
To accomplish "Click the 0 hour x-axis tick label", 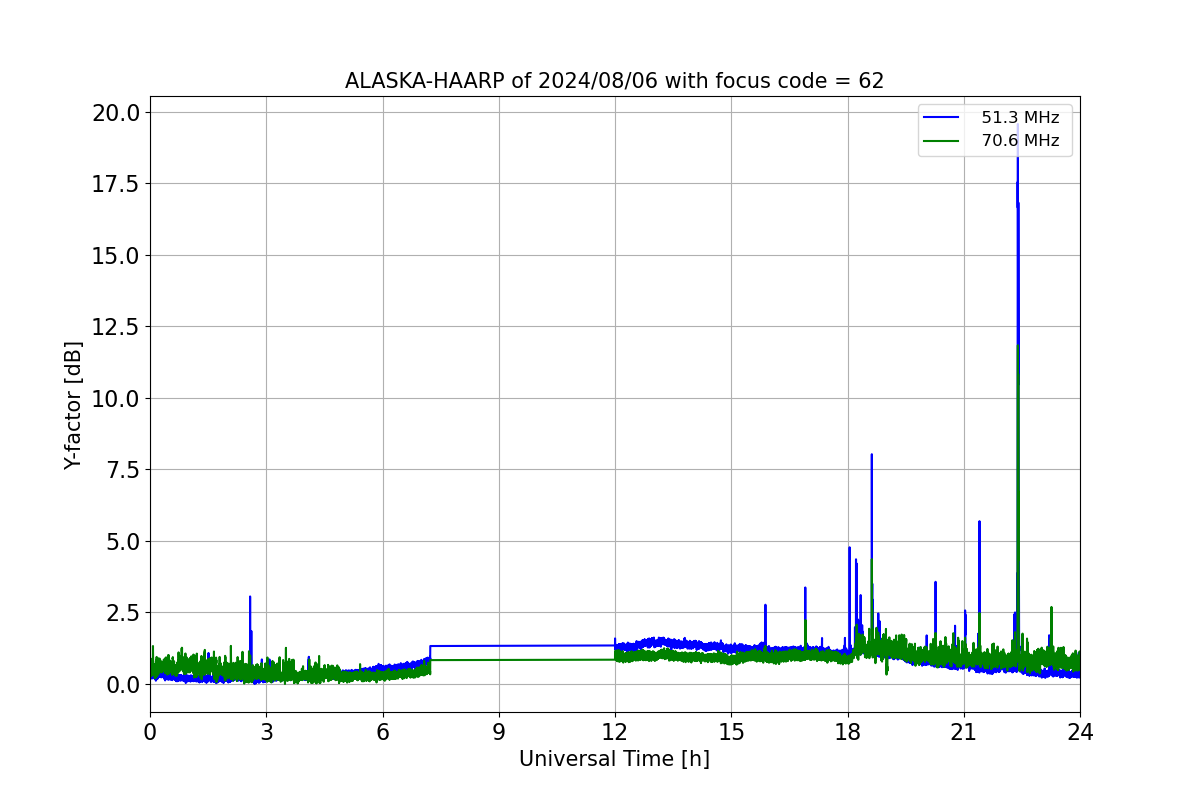I will tap(150, 732).
